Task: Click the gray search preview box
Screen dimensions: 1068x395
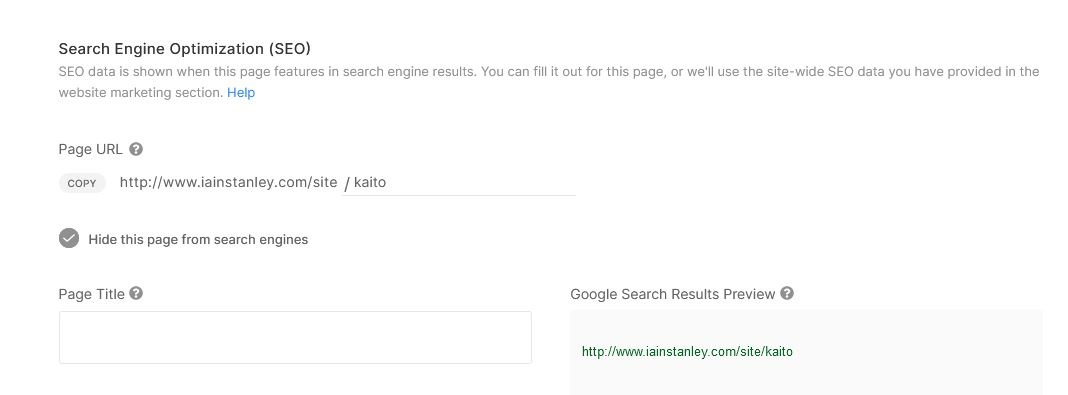Action: (806, 352)
